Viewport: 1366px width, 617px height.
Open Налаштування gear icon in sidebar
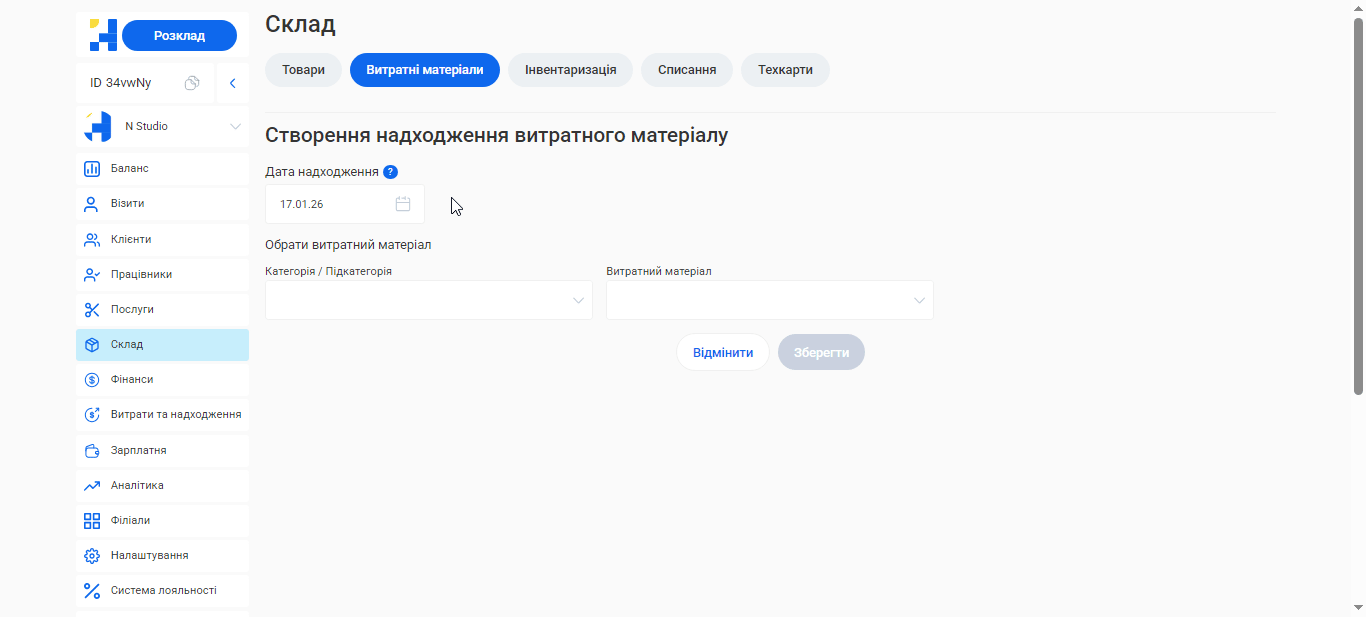[x=92, y=555]
